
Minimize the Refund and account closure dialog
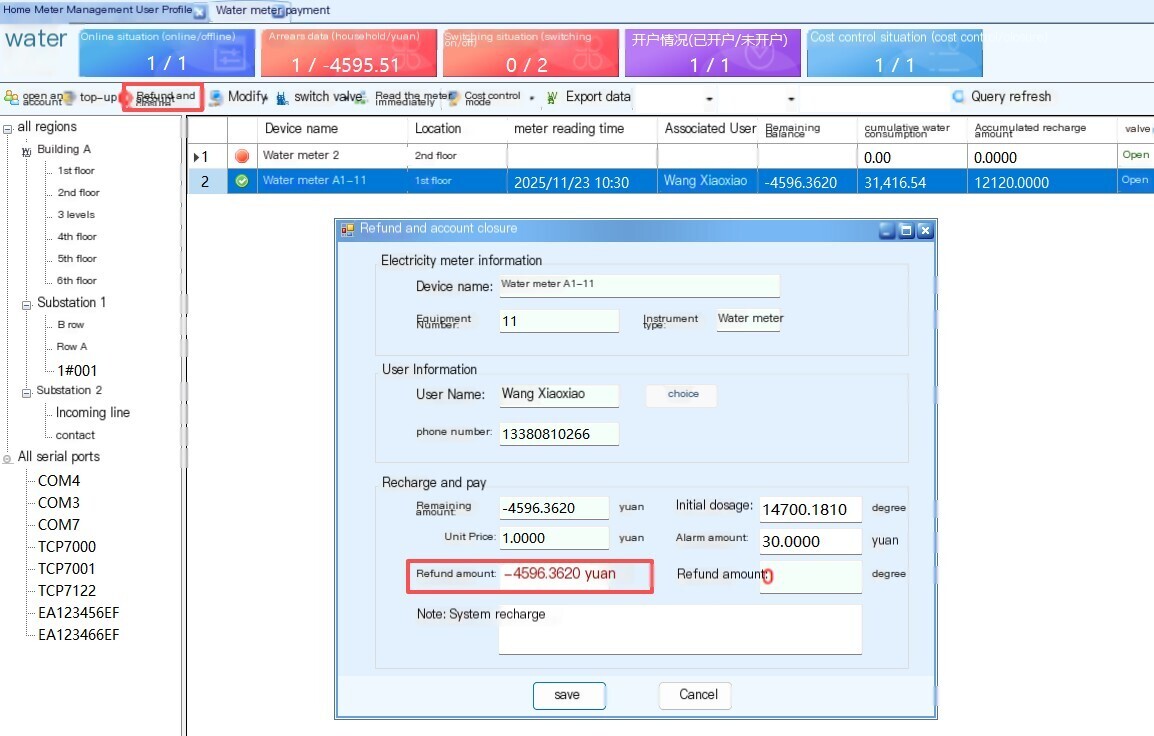888,230
